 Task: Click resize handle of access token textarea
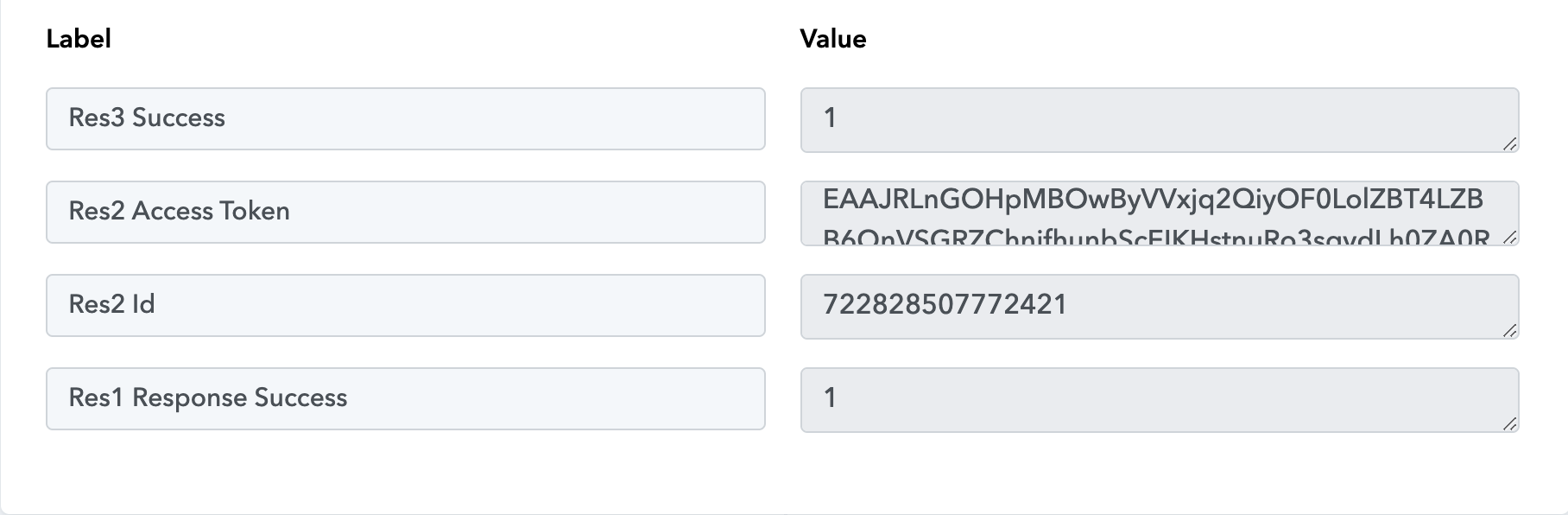tap(1509, 237)
